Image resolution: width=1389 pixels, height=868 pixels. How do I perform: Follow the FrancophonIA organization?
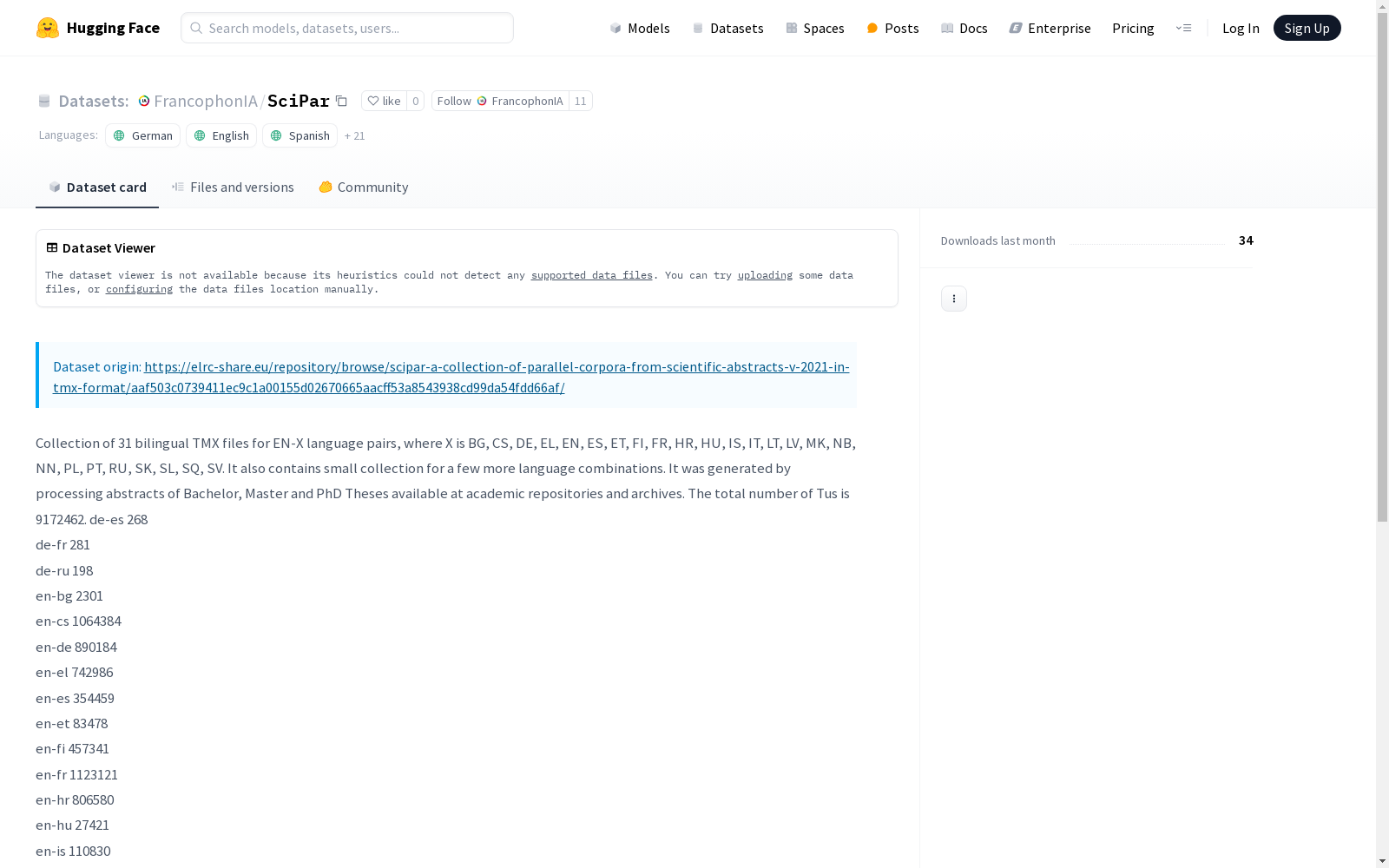[x=500, y=101]
